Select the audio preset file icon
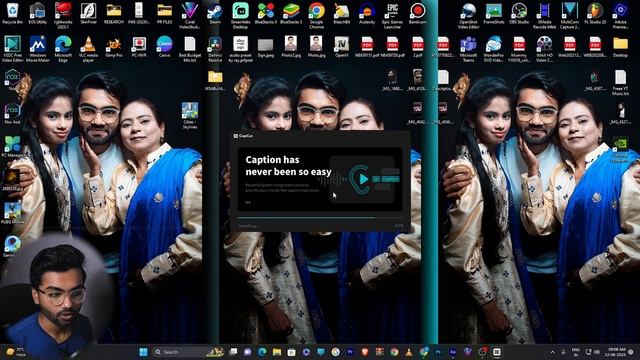This screenshot has height=360, width=640. (240, 49)
